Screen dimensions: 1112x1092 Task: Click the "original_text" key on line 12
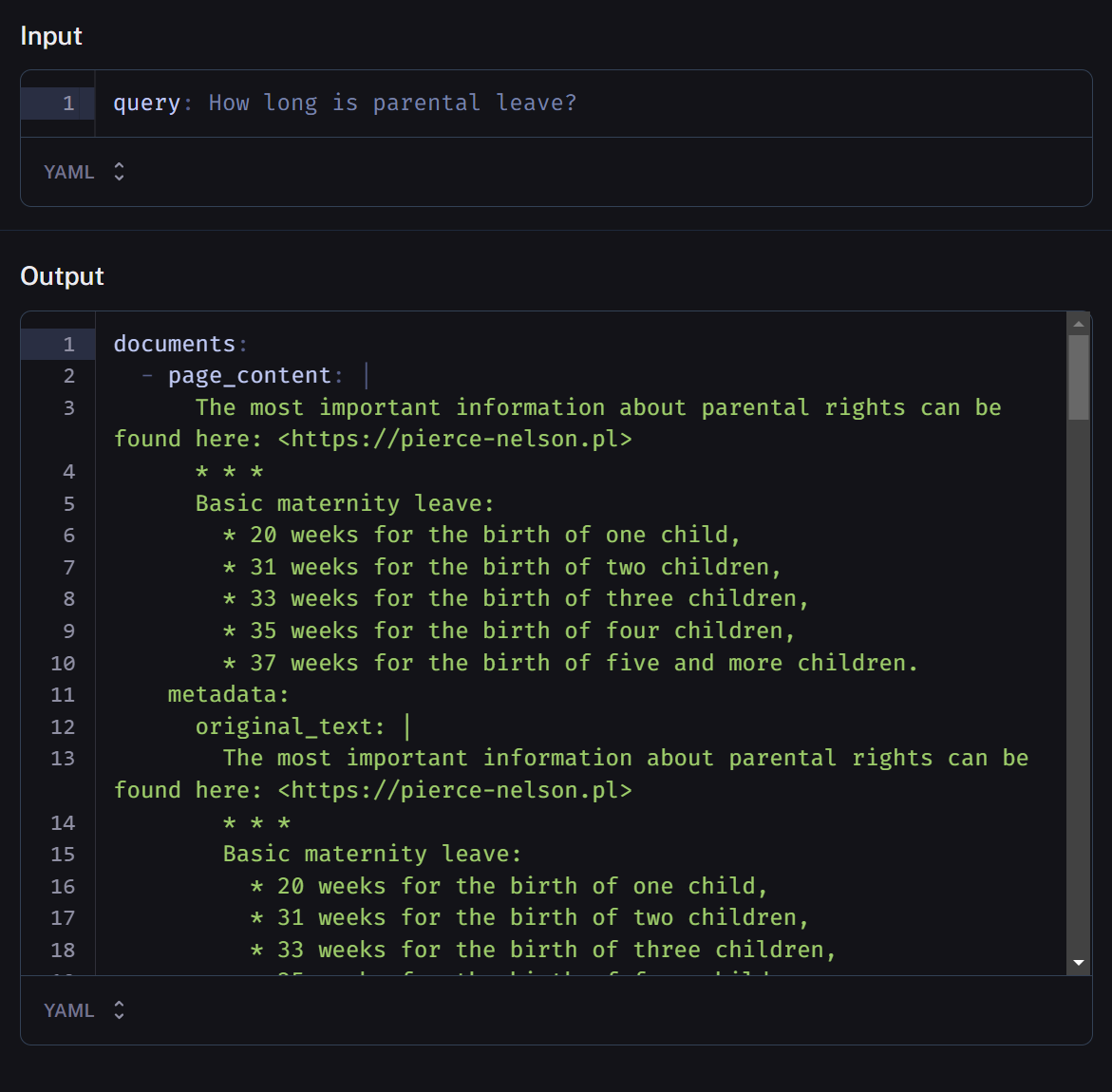tap(283, 726)
